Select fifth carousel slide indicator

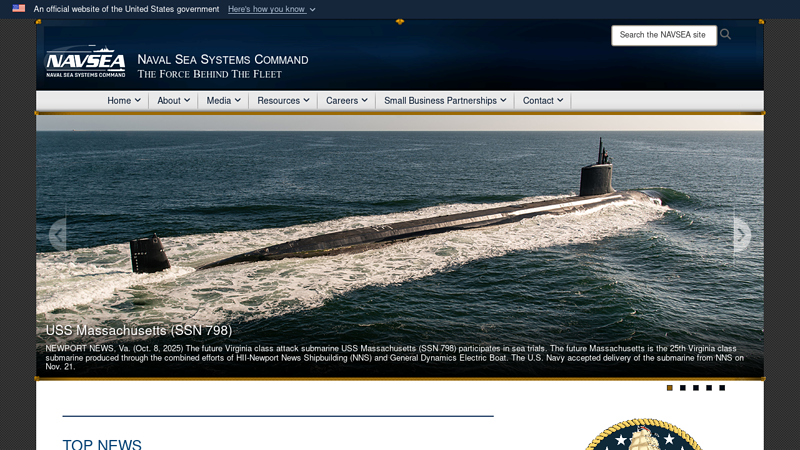point(722,388)
